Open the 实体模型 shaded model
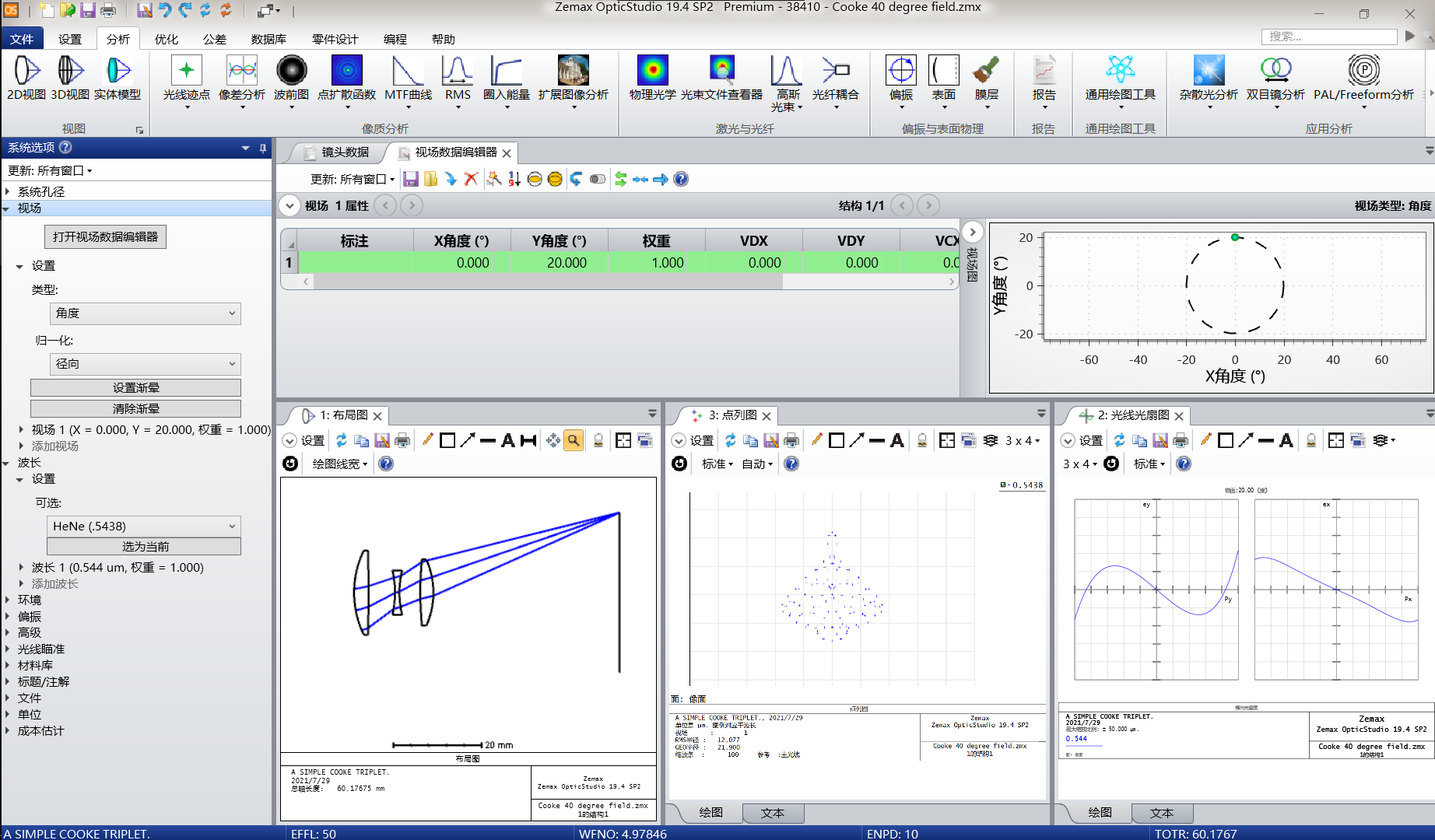This screenshot has width=1435, height=840. coord(118,78)
